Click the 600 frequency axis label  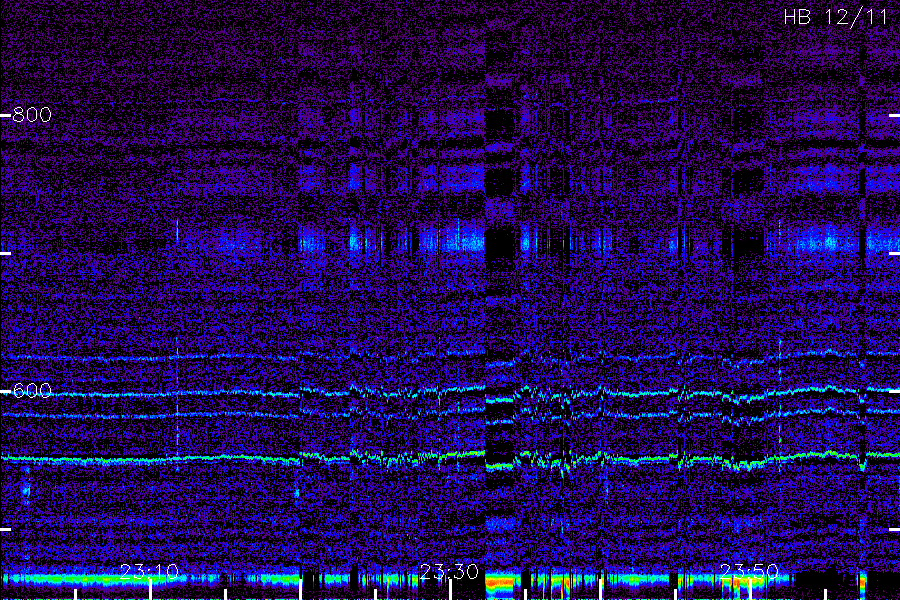click(x=32, y=391)
